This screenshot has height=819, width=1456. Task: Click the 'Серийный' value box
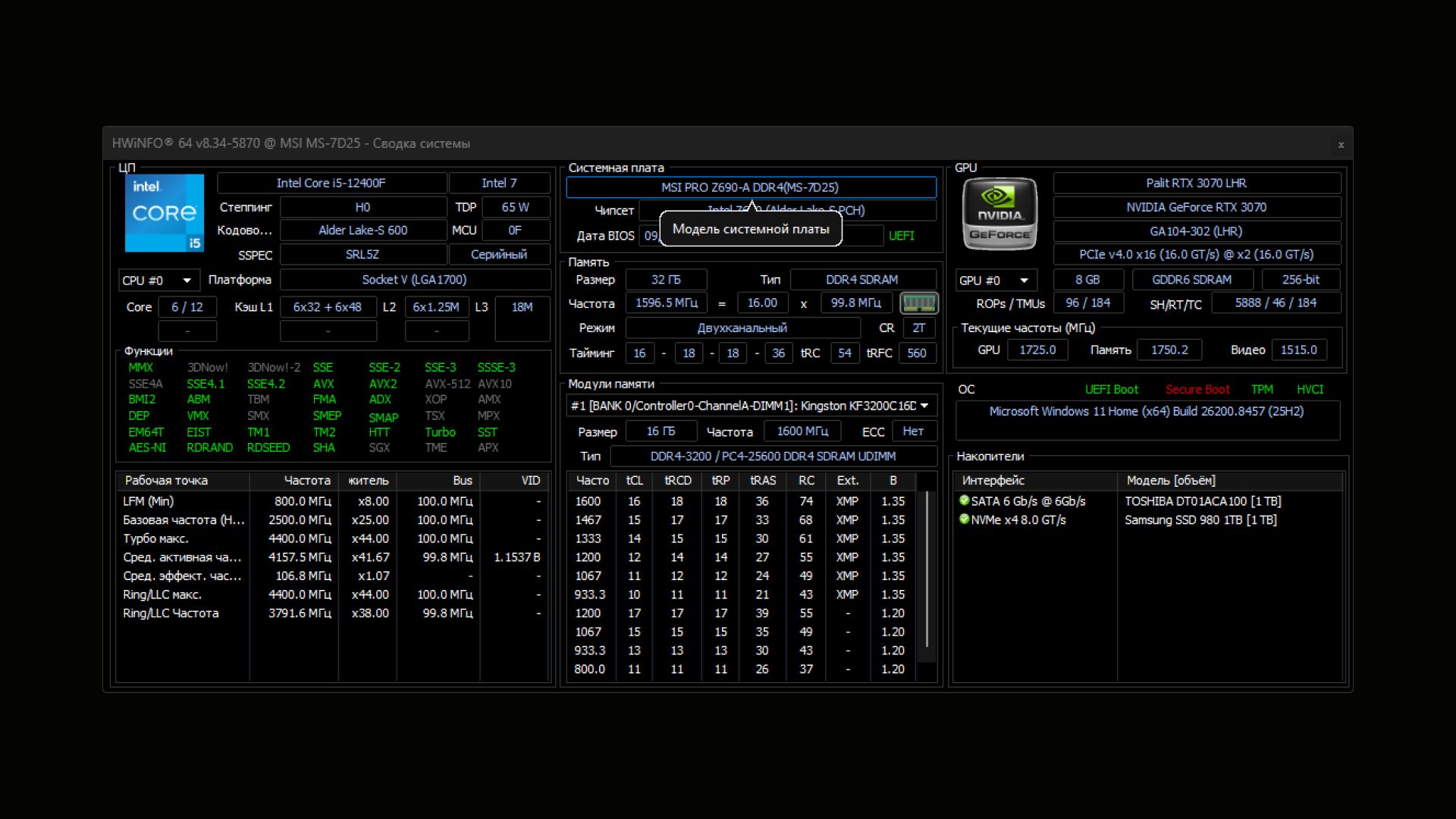click(499, 255)
